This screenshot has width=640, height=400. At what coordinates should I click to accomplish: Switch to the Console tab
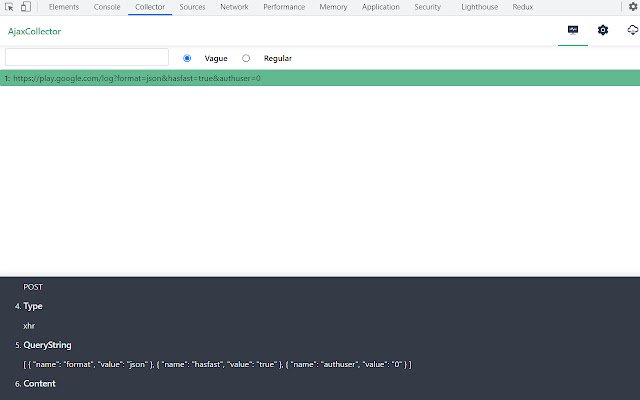107,7
